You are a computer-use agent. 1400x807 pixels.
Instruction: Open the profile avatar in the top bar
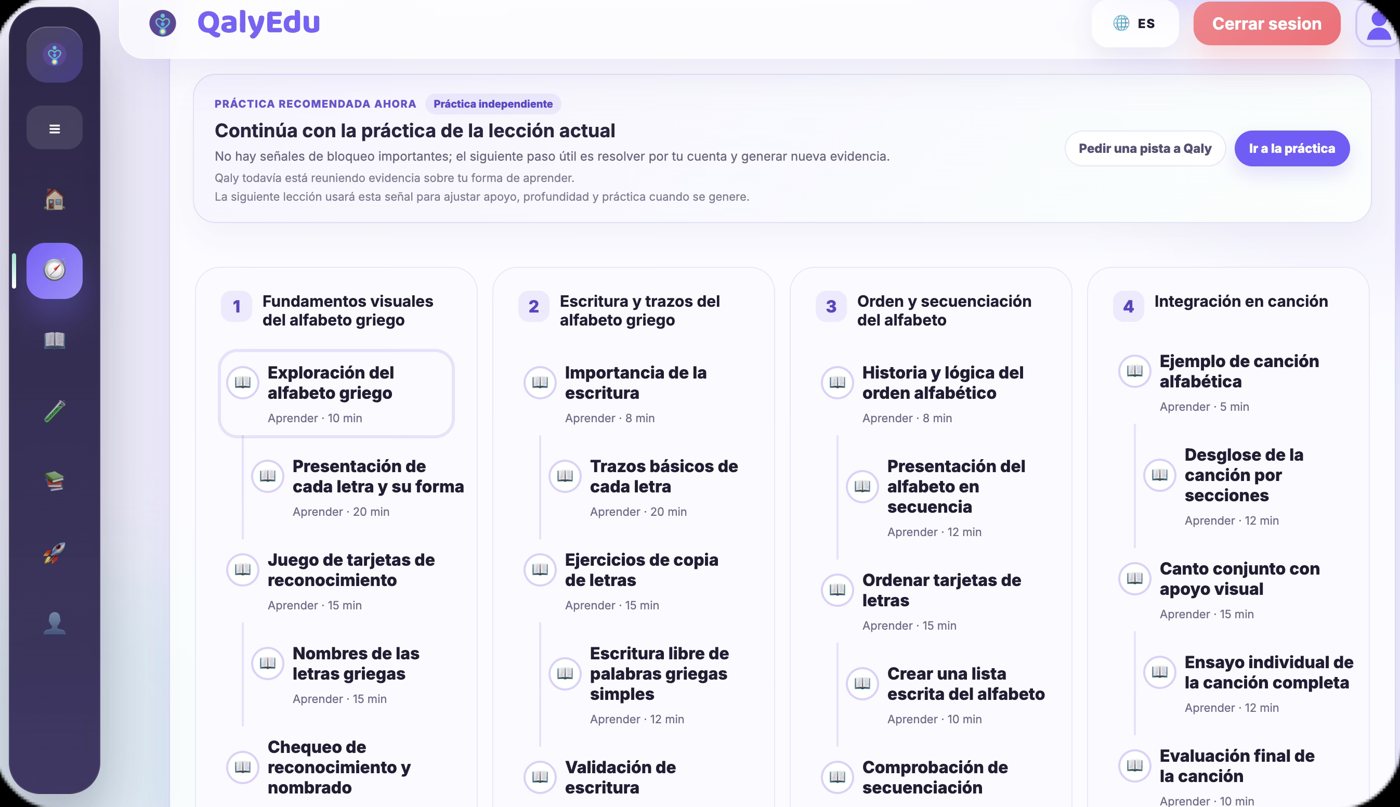pos(1377,24)
